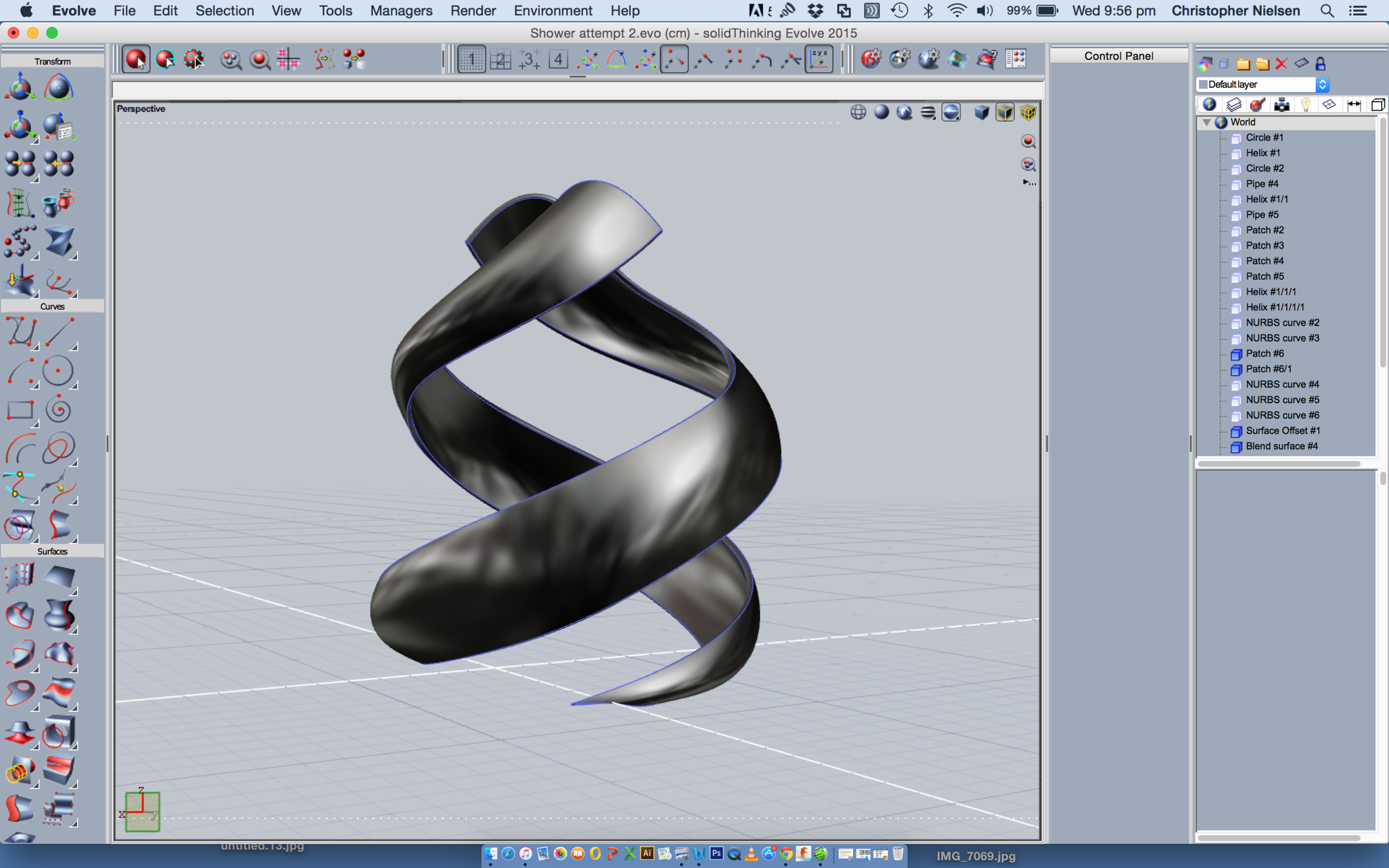Click the world browser horizontal scrollbar

point(1279,463)
